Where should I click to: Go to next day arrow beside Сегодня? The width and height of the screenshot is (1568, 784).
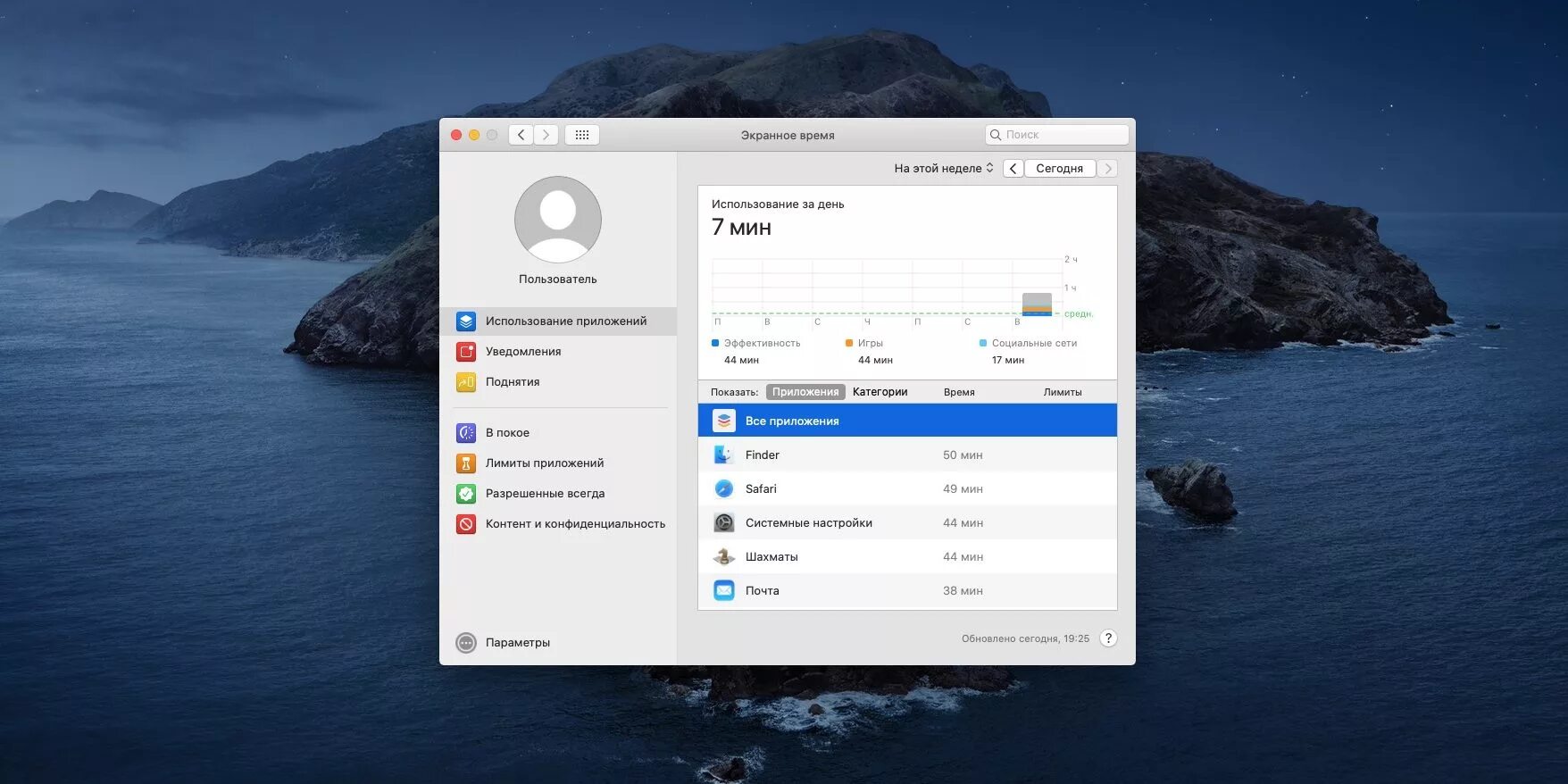(1108, 169)
